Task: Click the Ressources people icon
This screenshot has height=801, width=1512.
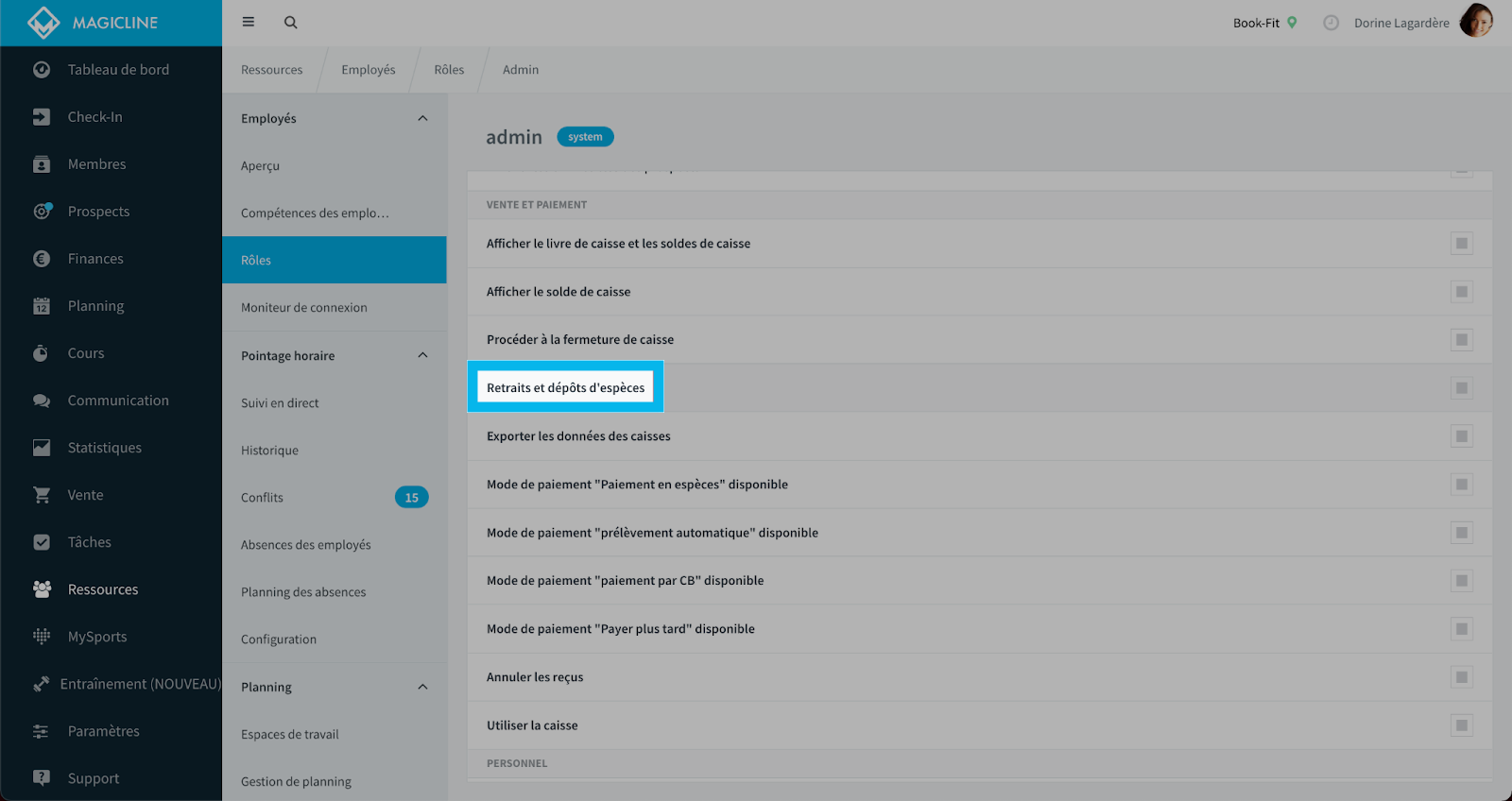Action: point(42,589)
